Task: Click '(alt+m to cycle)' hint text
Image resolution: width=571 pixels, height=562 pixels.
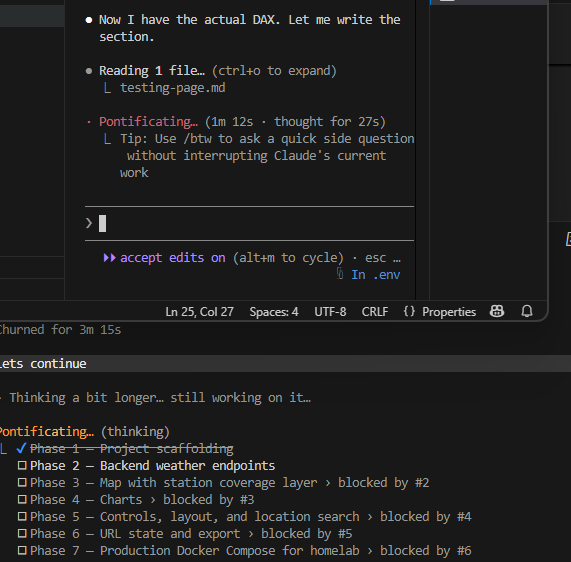Action: (288, 258)
